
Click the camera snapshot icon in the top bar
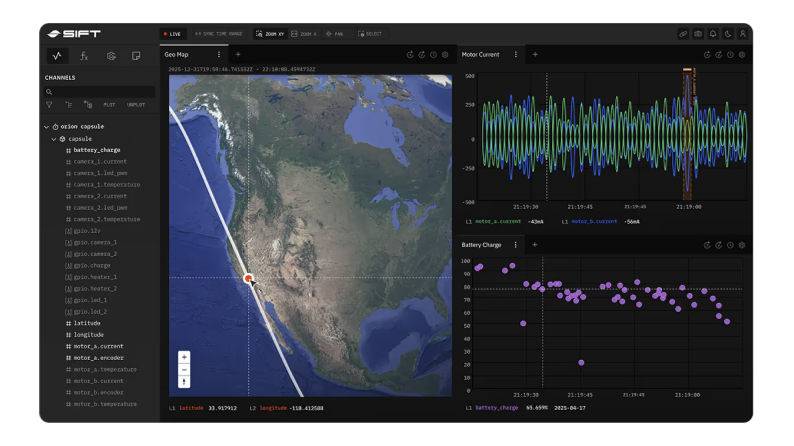pos(698,34)
